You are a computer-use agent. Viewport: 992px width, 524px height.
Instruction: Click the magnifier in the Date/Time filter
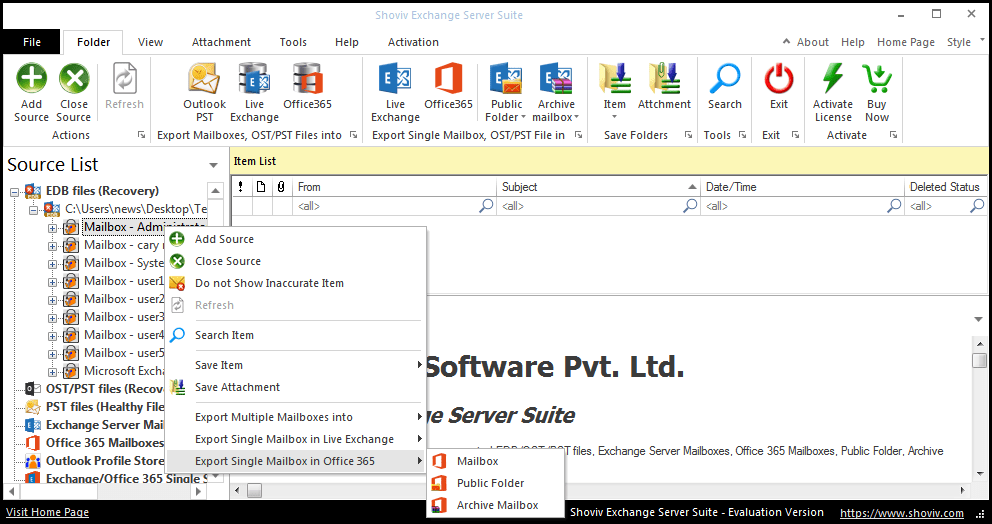pos(894,206)
